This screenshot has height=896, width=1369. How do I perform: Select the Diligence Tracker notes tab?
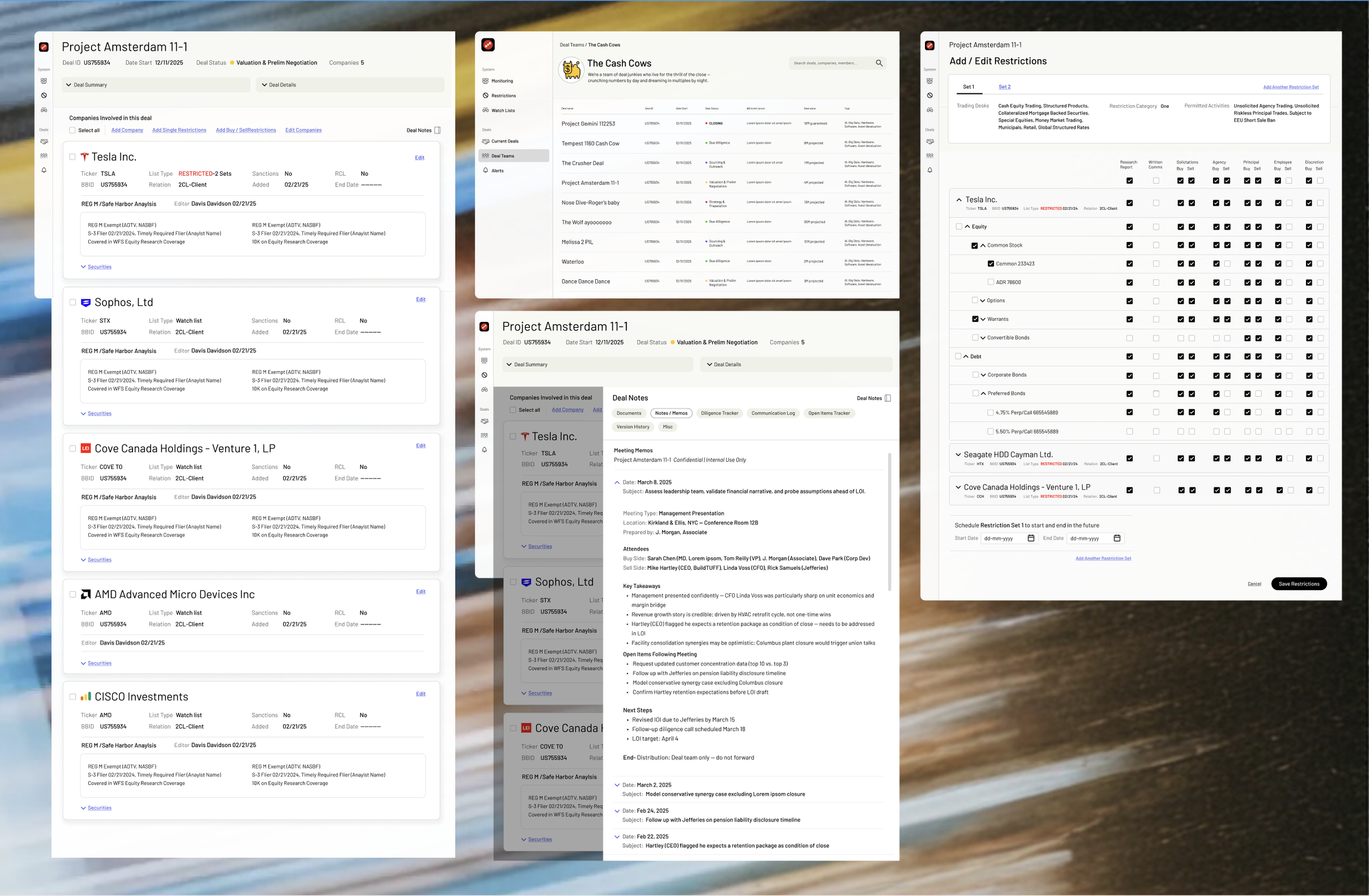coord(719,413)
